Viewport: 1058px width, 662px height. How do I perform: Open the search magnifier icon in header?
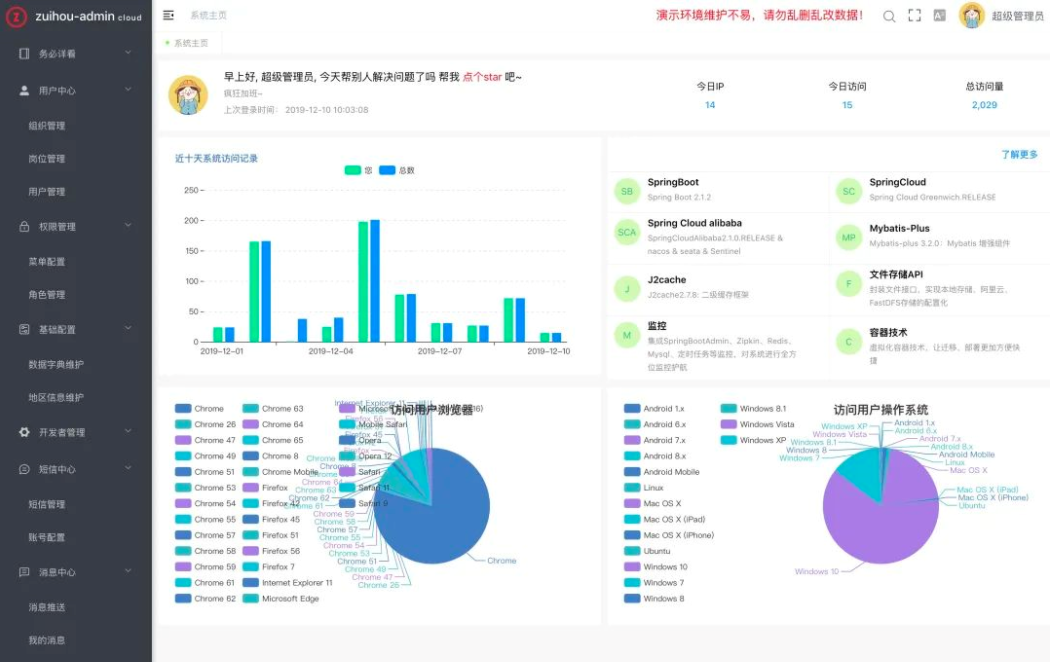tap(889, 16)
